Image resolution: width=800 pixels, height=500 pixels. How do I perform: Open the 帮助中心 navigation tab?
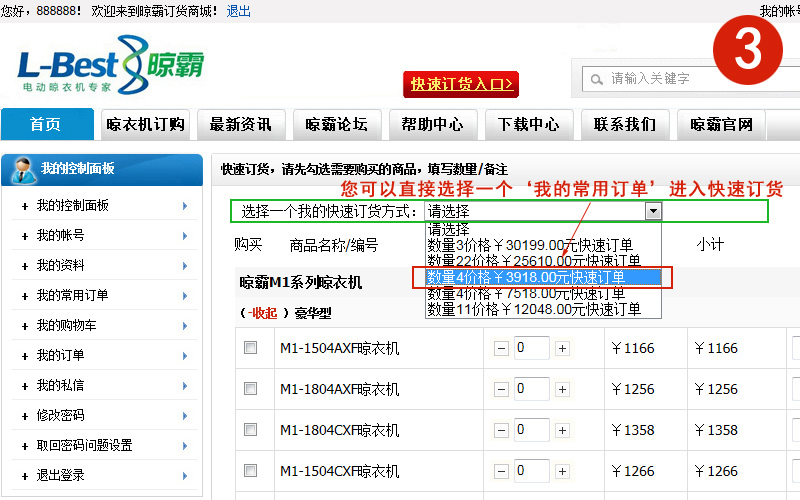tap(433, 124)
